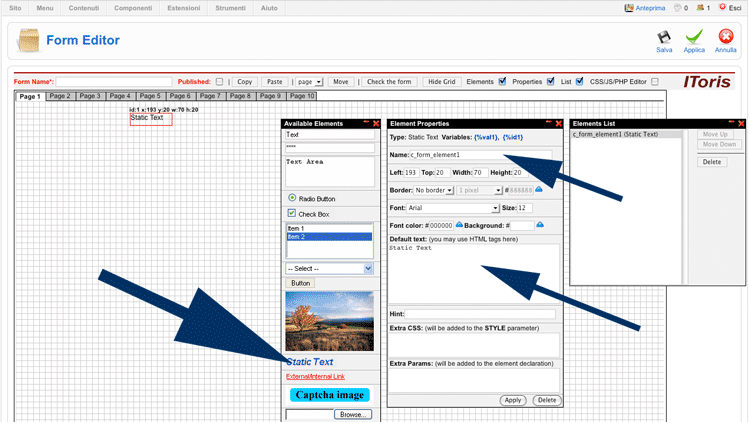
Task: Minimize the Element Properties panel
Action: click(549, 122)
